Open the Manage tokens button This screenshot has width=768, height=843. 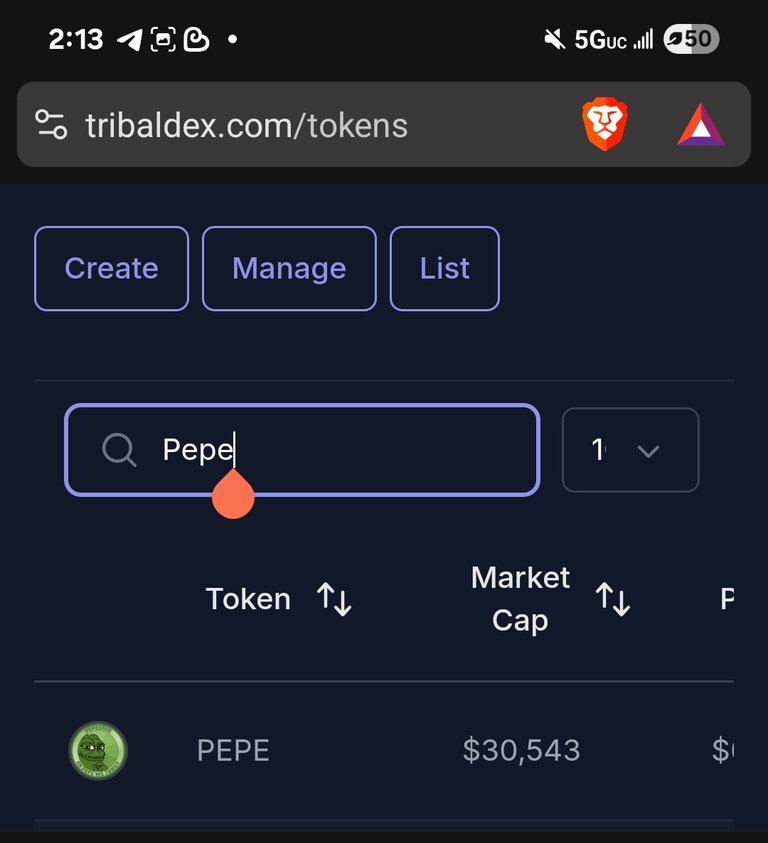(289, 268)
